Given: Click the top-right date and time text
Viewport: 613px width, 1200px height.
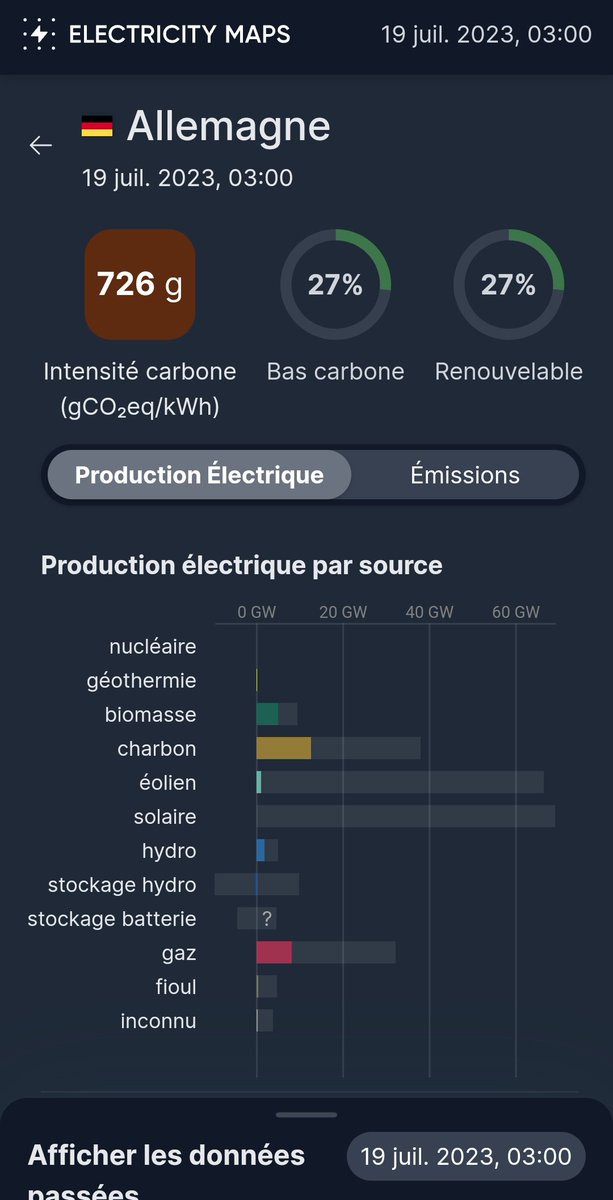Looking at the screenshot, I should pos(487,35).
